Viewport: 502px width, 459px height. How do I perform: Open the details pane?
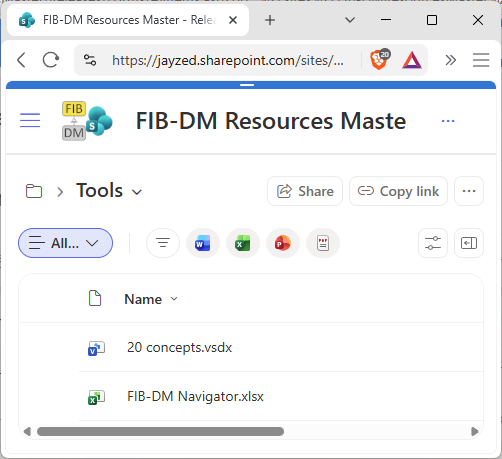pos(469,243)
